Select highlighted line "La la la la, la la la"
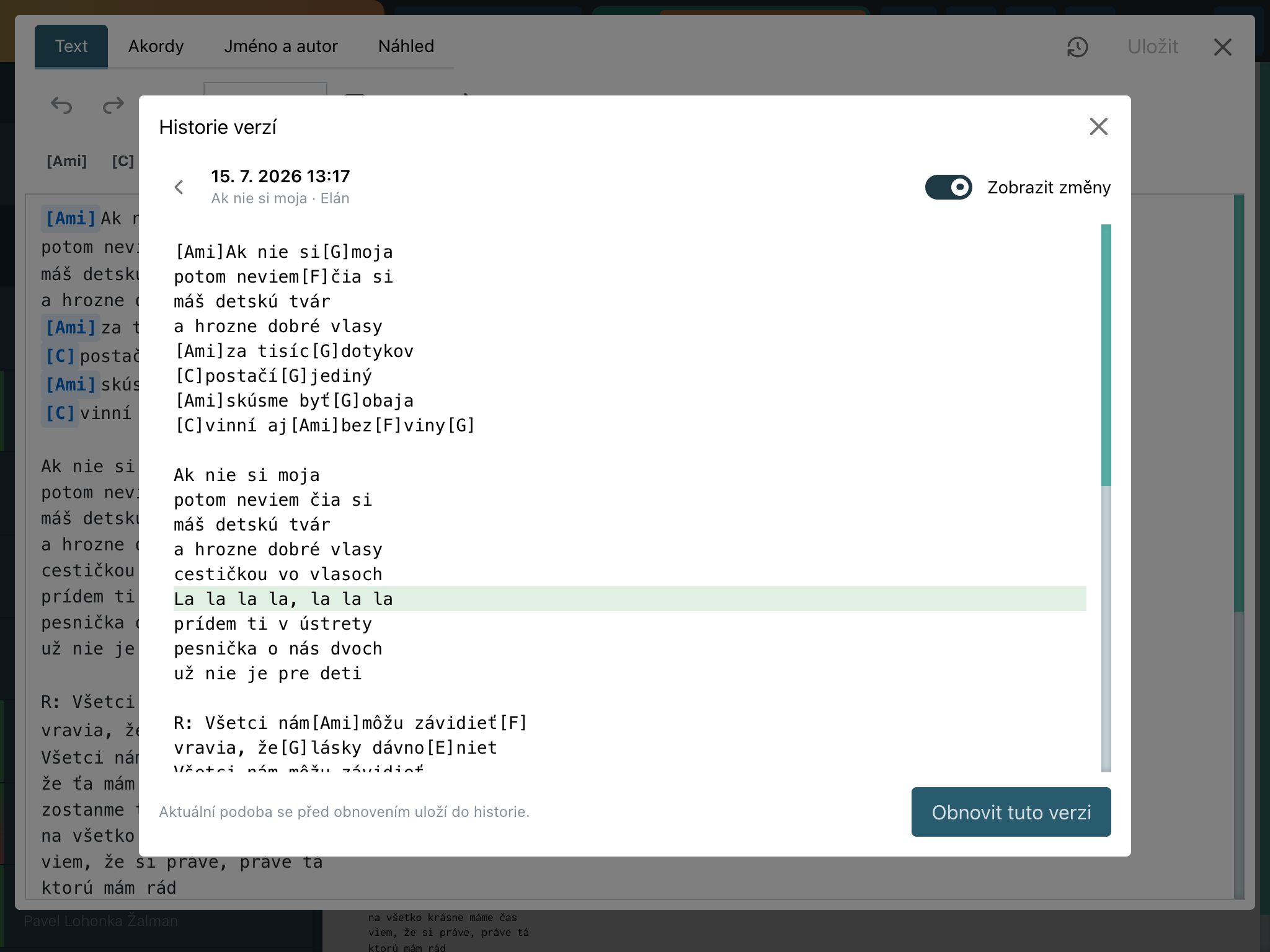 (629, 599)
